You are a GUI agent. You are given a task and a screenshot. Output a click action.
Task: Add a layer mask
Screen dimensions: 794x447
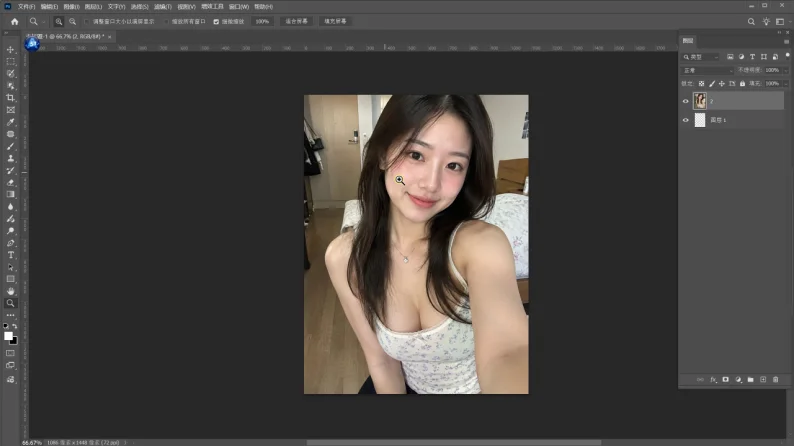tap(726, 380)
